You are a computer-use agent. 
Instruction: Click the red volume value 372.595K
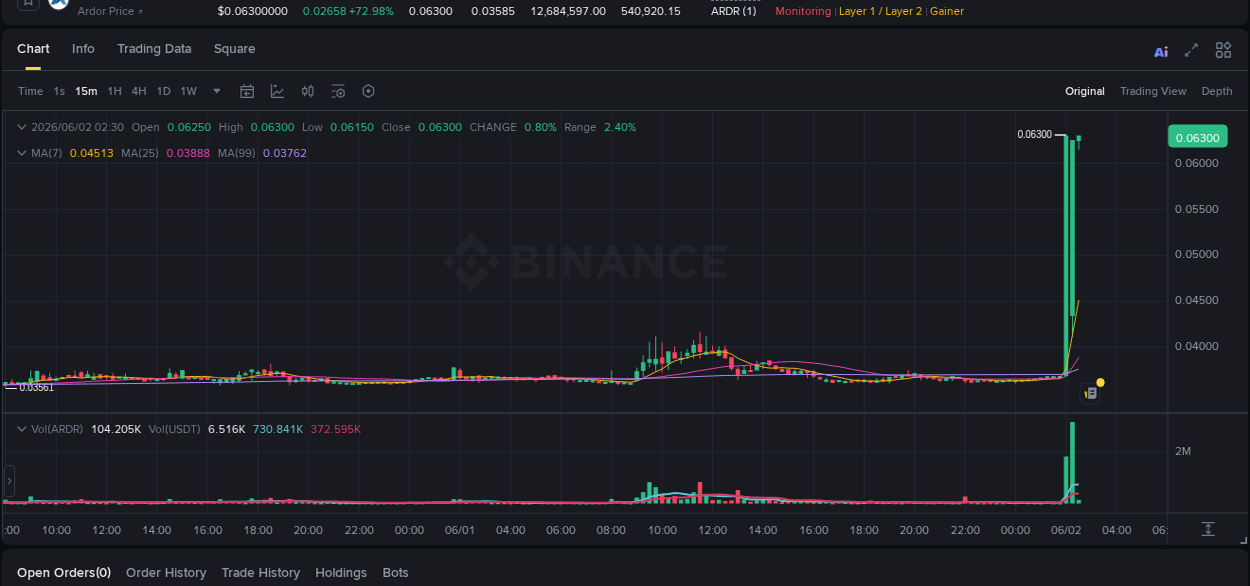coord(335,429)
